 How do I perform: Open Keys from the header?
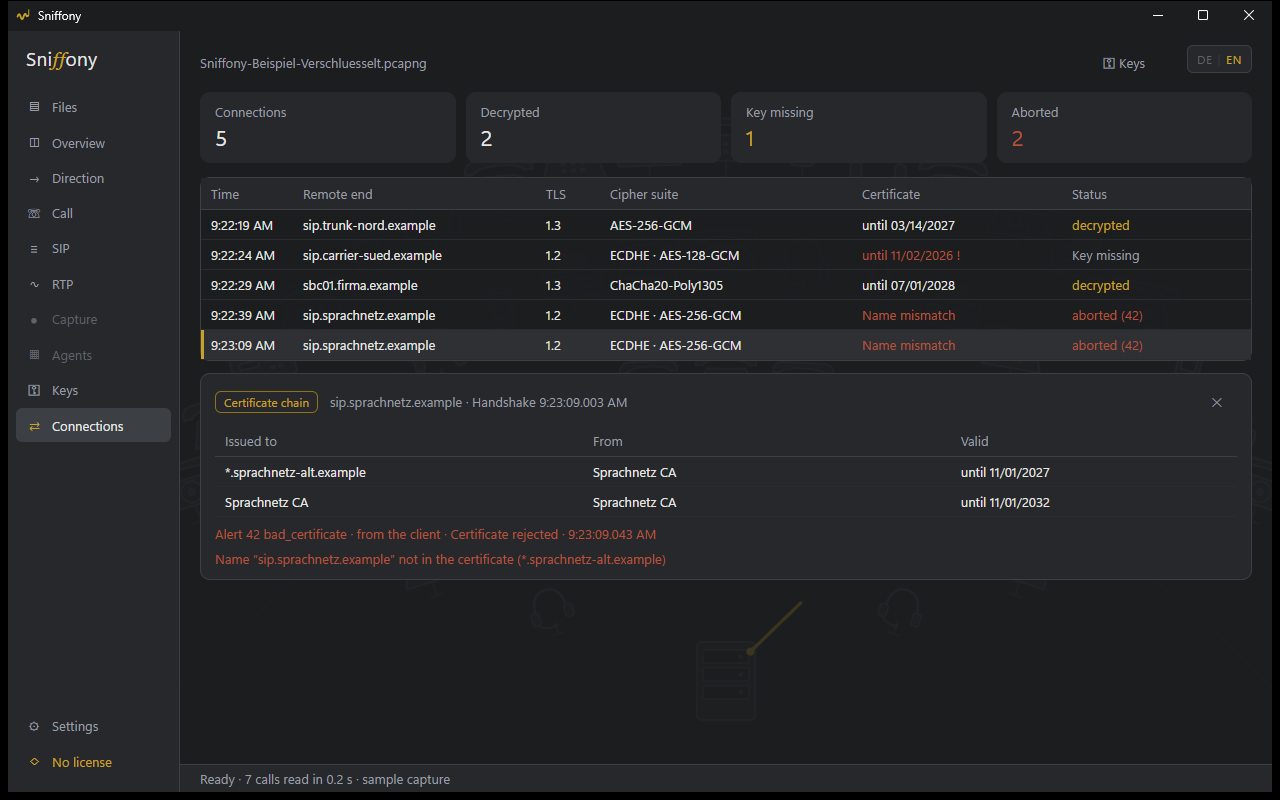[1124, 63]
